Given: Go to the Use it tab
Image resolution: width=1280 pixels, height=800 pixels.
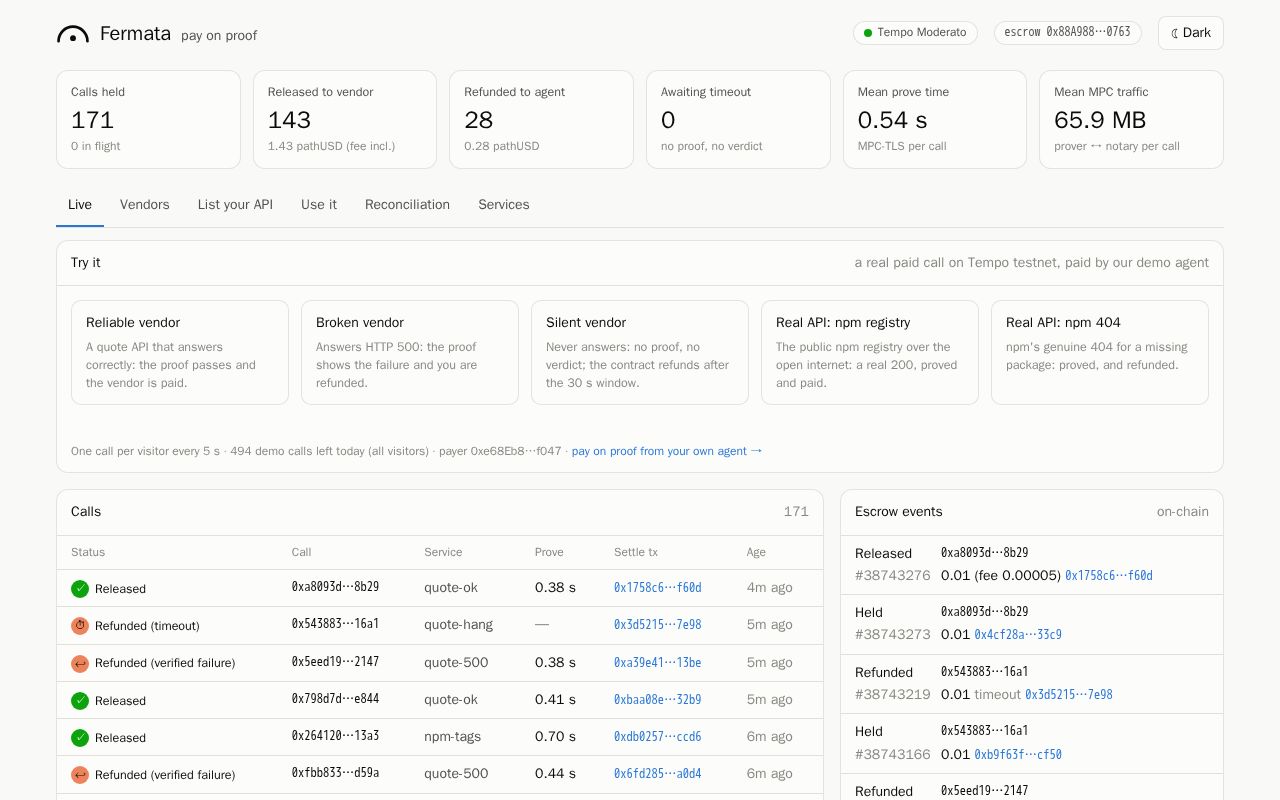Looking at the screenshot, I should coord(319,205).
